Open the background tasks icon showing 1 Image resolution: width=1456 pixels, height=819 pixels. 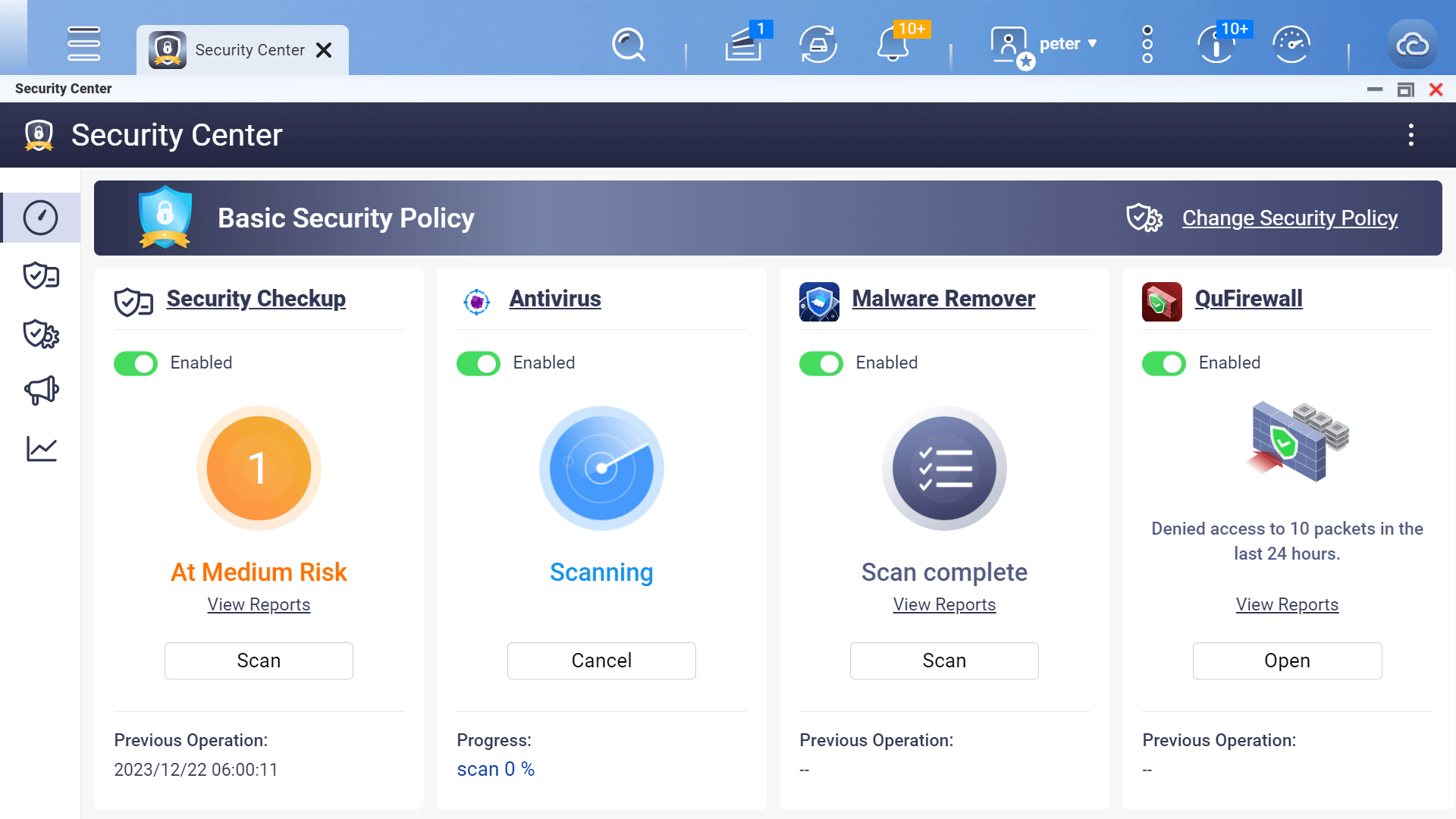pyautogui.click(x=744, y=44)
